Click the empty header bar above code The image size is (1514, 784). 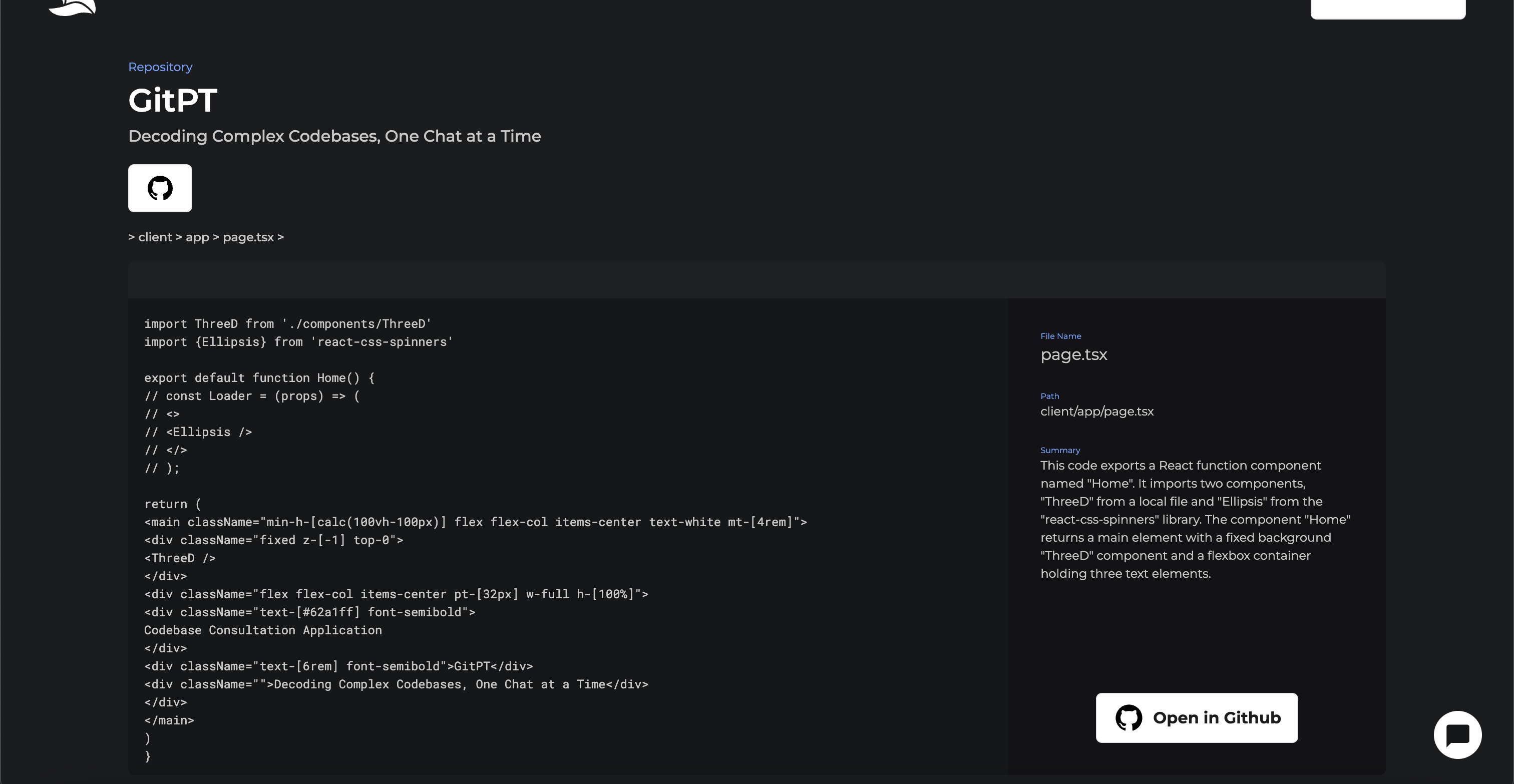pos(756,280)
